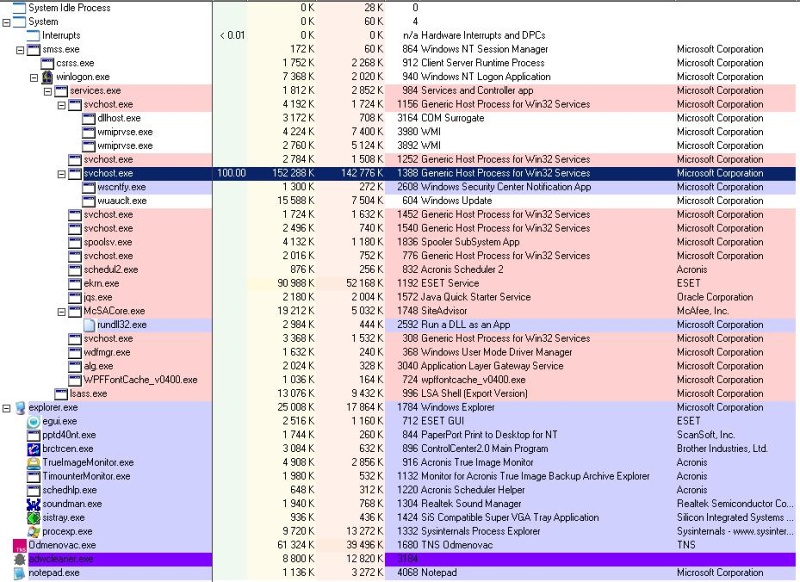Click the rundll32.exe document icon
This screenshot has height=582, width=800.
pyautogui.click(x=89, y=325)
